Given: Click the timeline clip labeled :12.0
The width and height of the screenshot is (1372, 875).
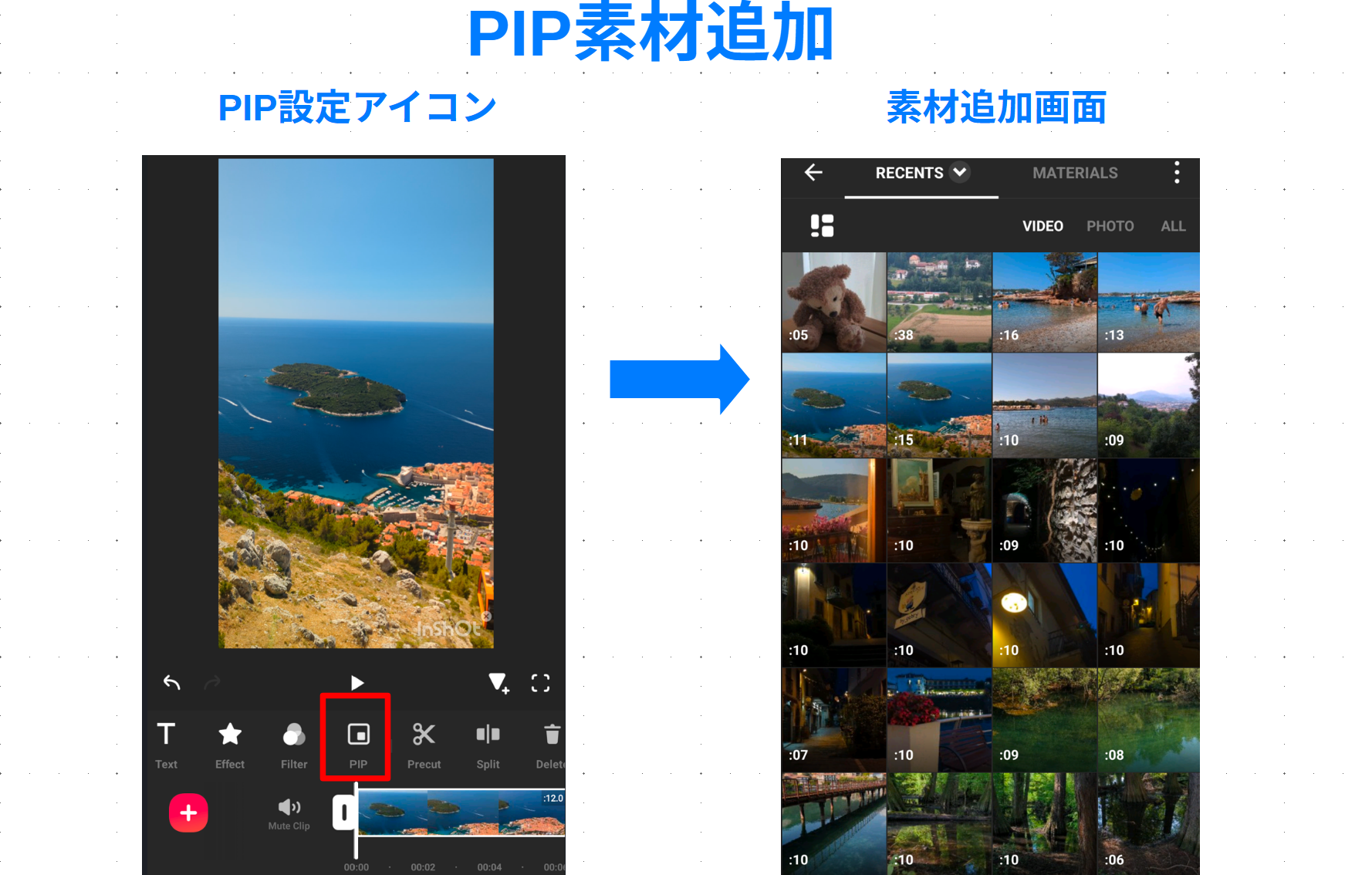Looking at the screenshot, I should (x=461, y=812).
